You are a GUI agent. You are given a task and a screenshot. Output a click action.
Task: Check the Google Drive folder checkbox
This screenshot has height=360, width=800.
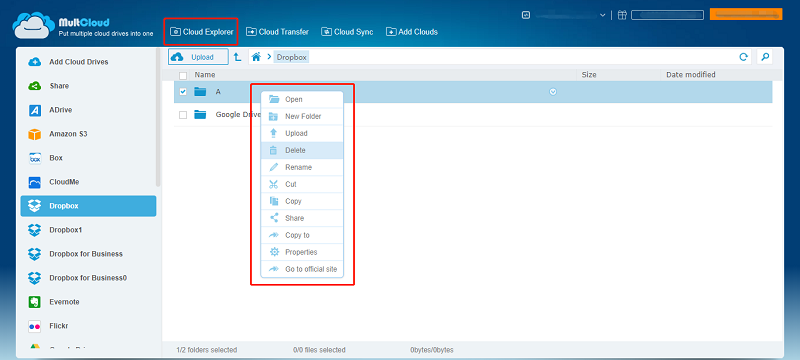[x=183, y=115]
